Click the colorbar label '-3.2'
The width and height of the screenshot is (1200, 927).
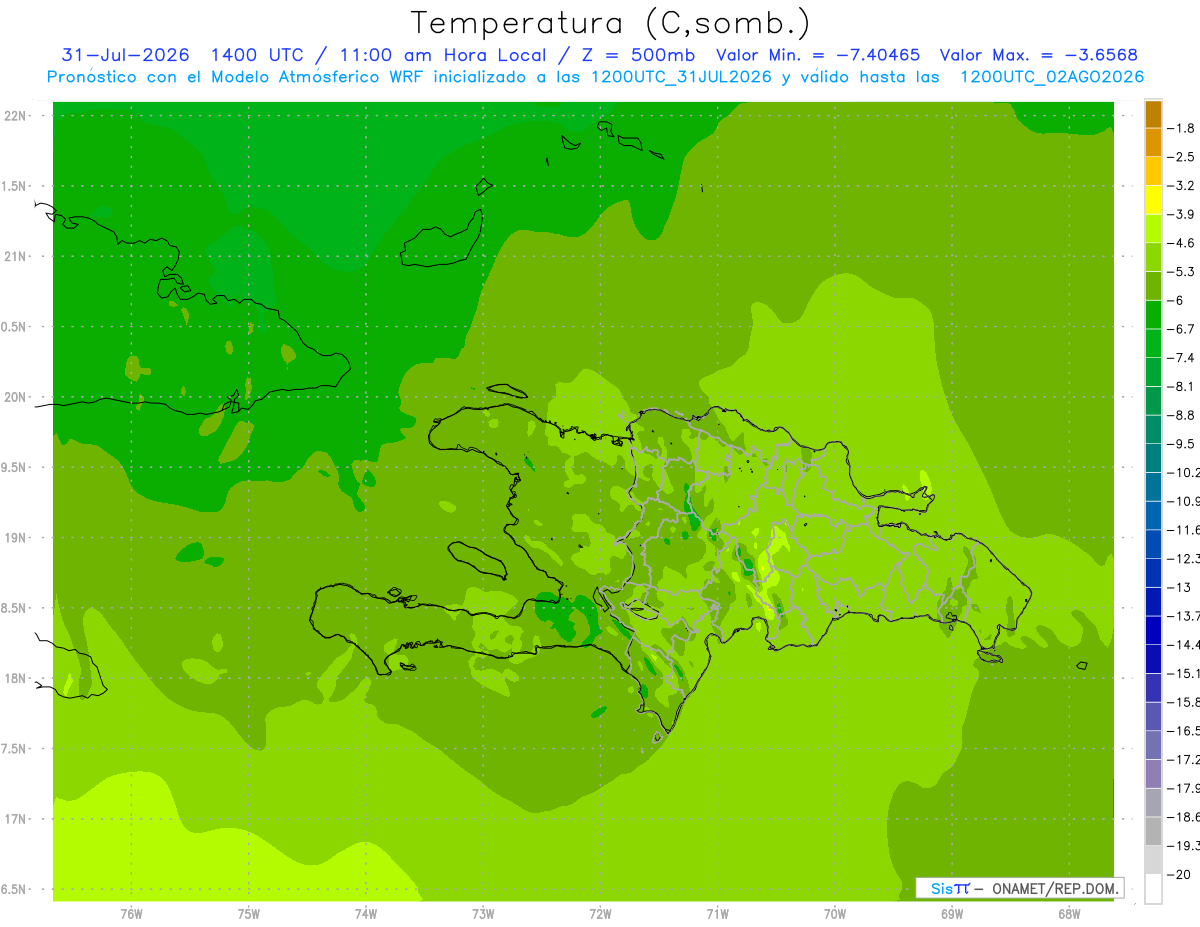pyautogui.click(x=1181, y=186)
